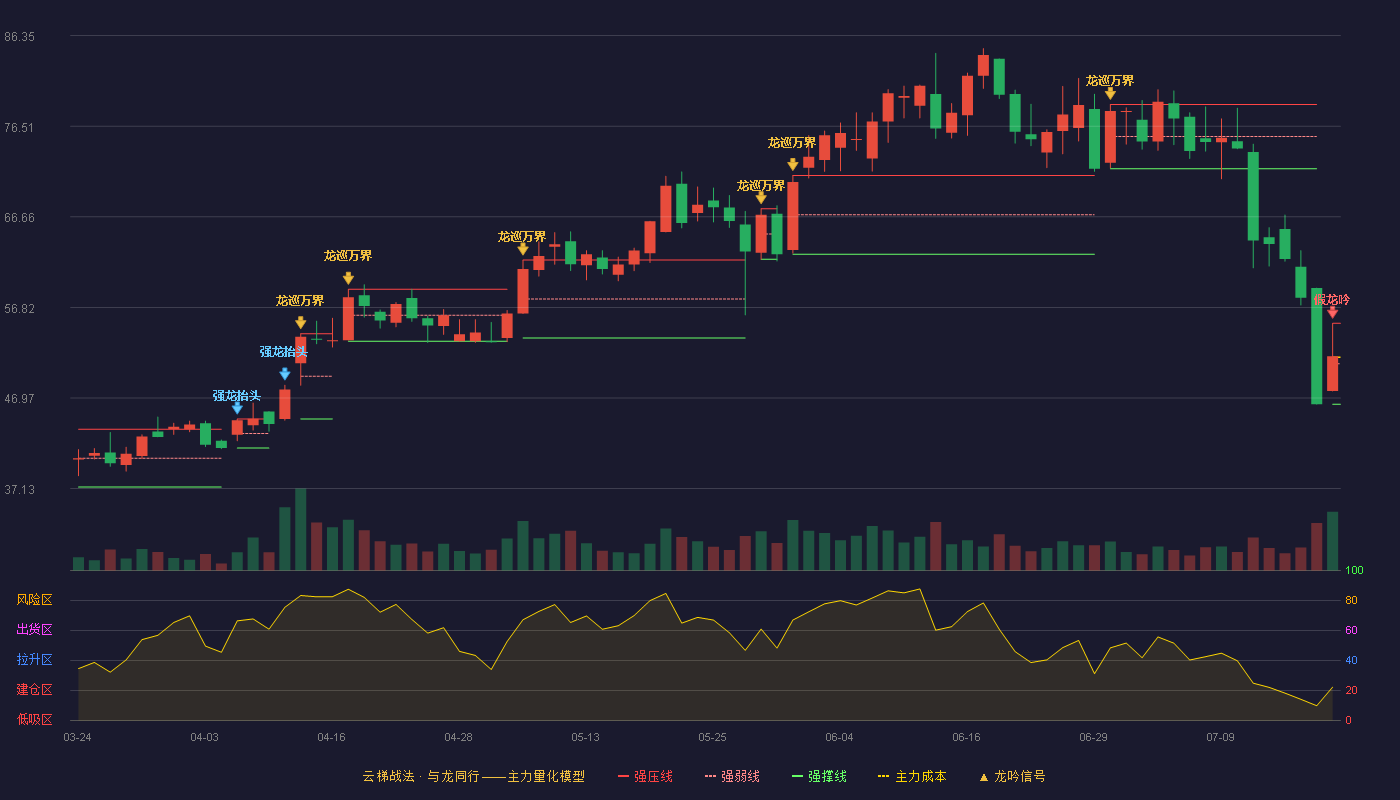Click the 04-28 date label

[458, 737]
